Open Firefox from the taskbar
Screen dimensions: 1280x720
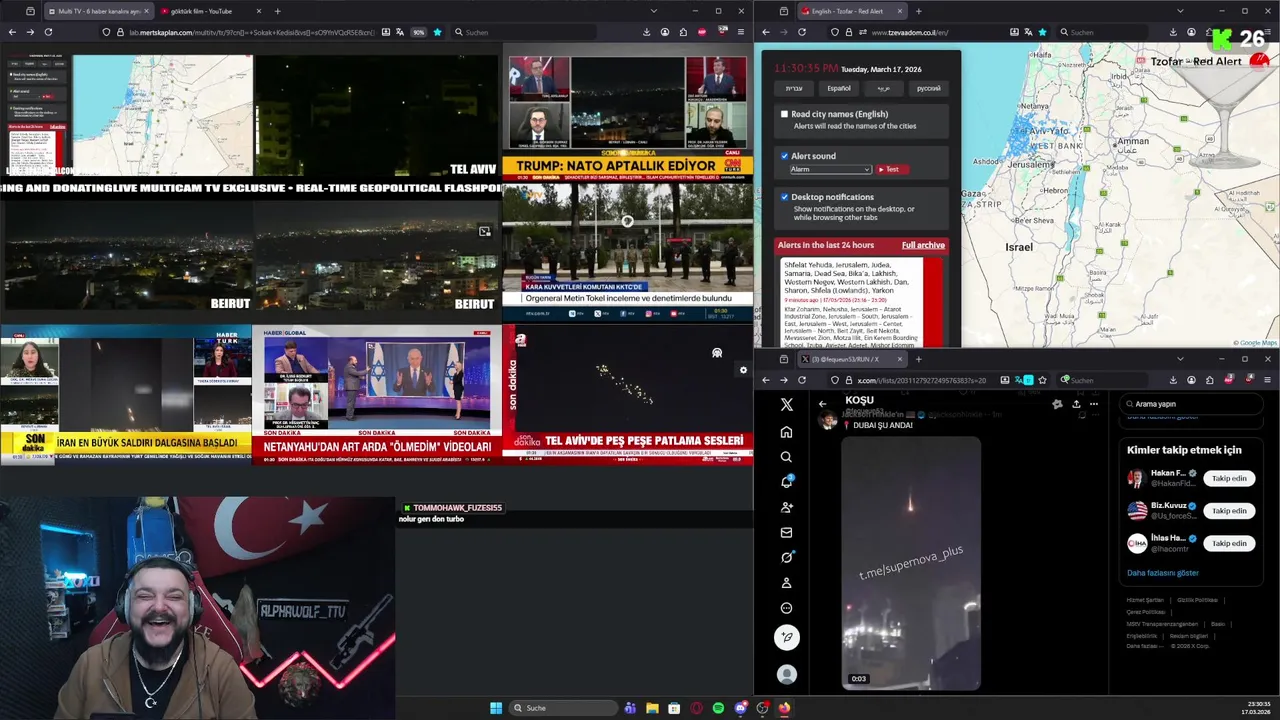pyautogui.click(x=784, y=708)
